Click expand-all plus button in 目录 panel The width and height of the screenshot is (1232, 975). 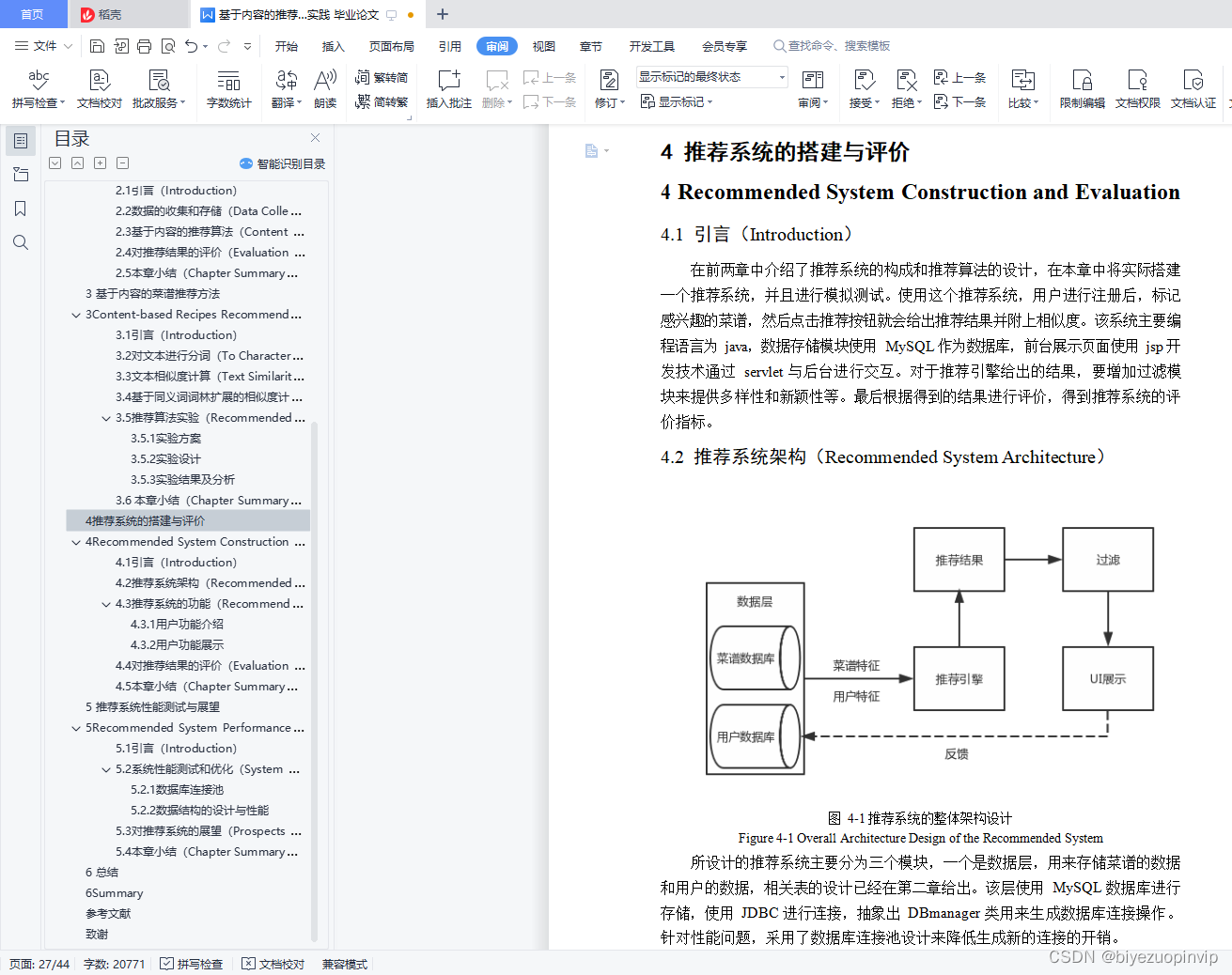pos(101,163)
